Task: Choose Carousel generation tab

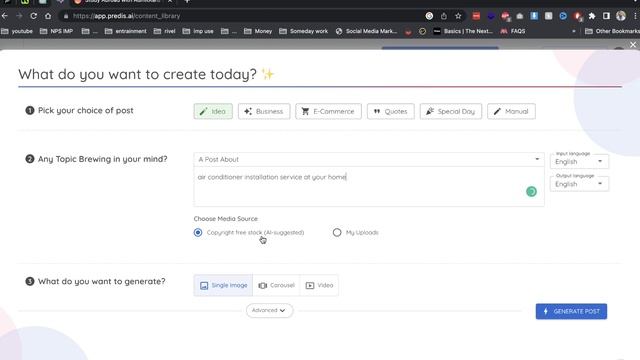Action: coord(276,285)
